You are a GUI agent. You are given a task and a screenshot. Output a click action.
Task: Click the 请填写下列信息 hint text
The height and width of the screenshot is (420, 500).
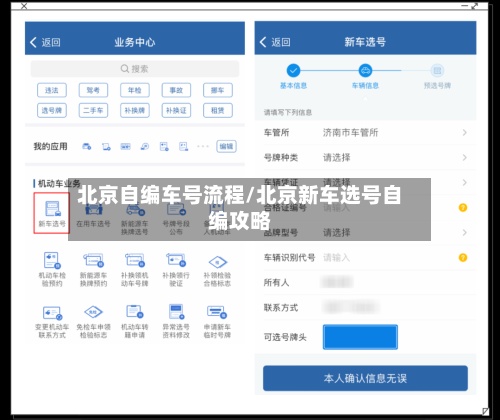coord(288,112)
